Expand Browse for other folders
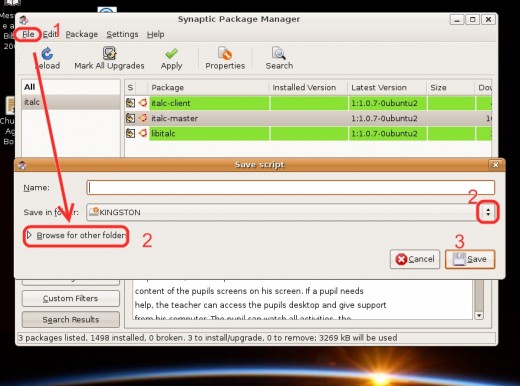 coord(76,235)
